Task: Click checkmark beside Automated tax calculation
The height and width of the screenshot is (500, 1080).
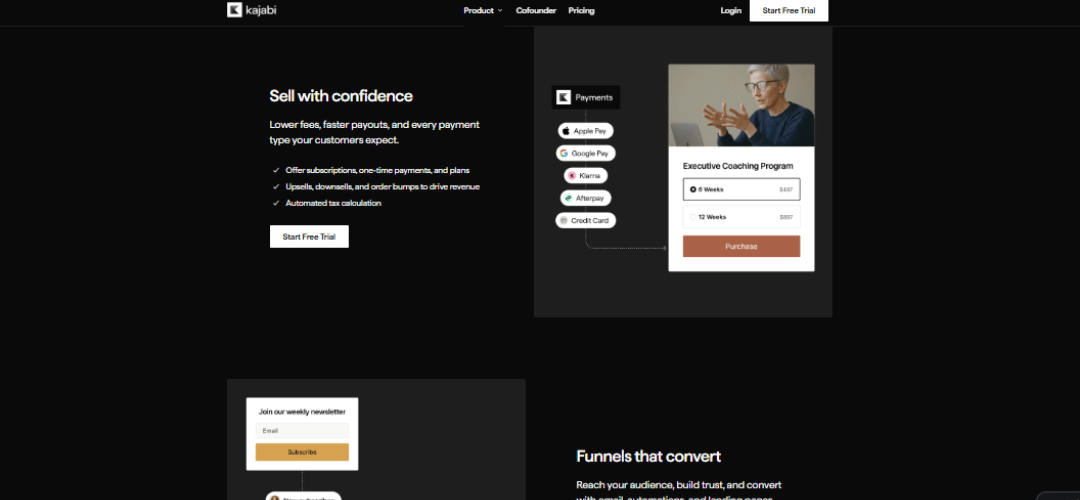Action: [276, 203]
